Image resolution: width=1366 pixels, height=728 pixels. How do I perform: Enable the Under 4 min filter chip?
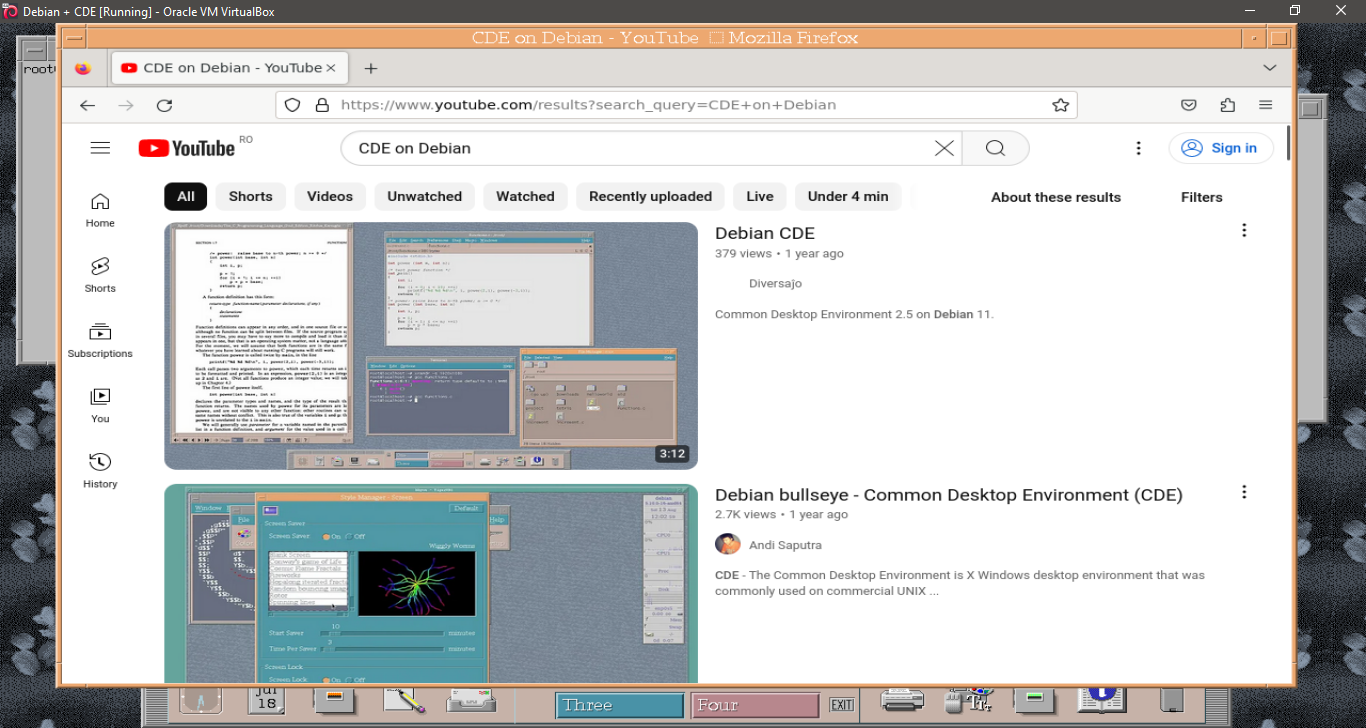847,196
